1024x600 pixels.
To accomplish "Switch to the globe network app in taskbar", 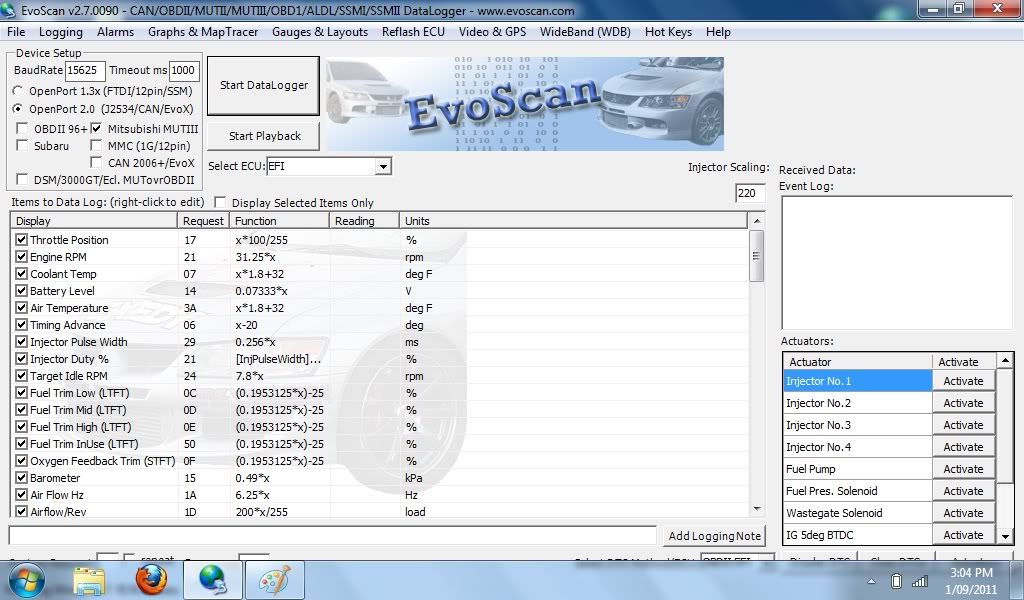I will (212, 580).
